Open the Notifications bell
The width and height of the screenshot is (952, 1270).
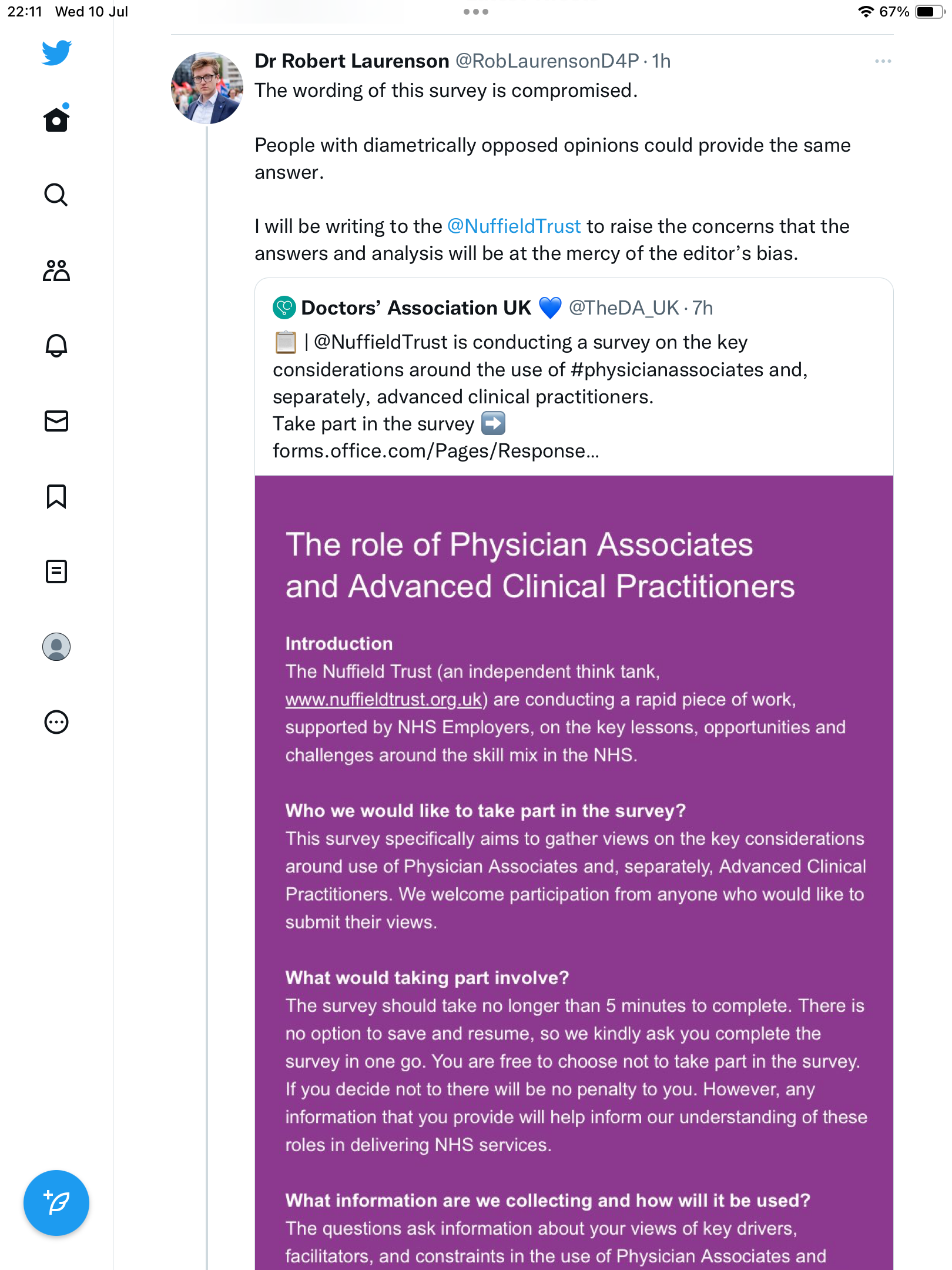pyautogui.click(x=56, y=346)
